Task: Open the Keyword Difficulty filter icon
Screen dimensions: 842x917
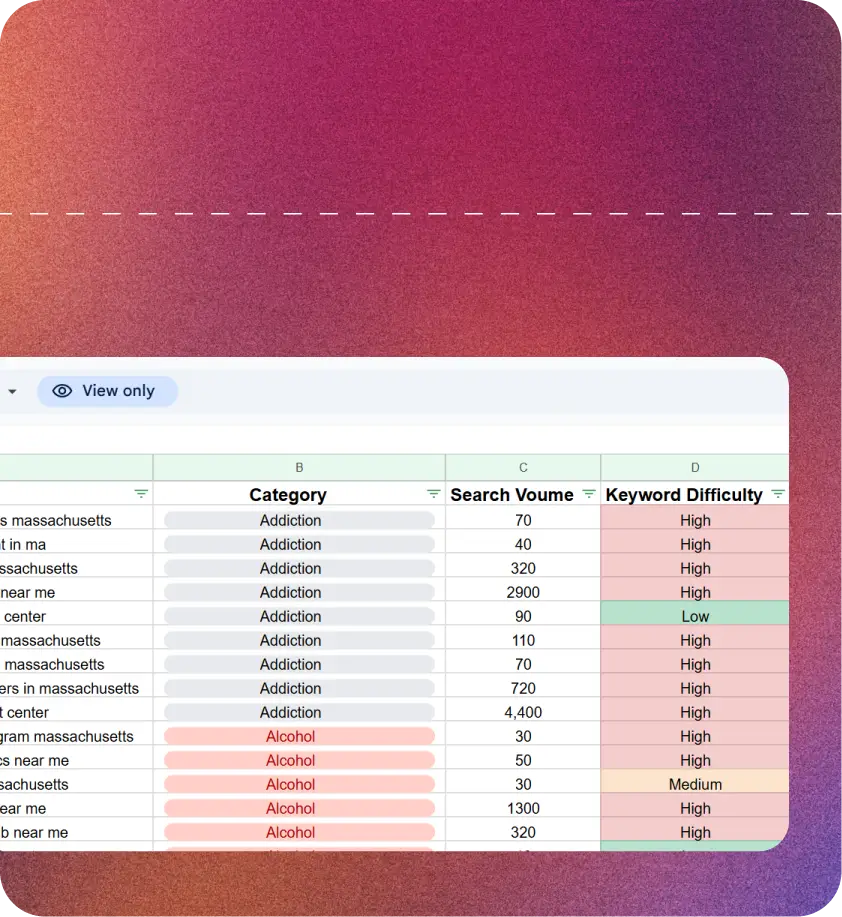Action: pos(777,494)
